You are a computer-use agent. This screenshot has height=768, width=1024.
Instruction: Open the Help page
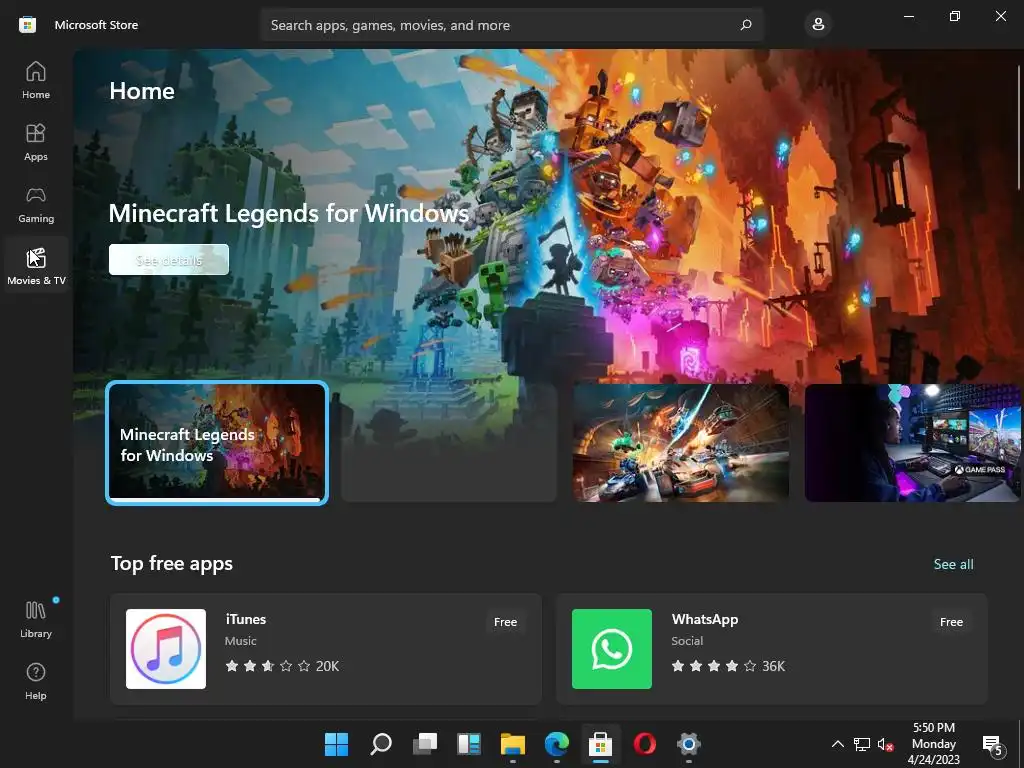pyautogui.click(x=36, y=681)
